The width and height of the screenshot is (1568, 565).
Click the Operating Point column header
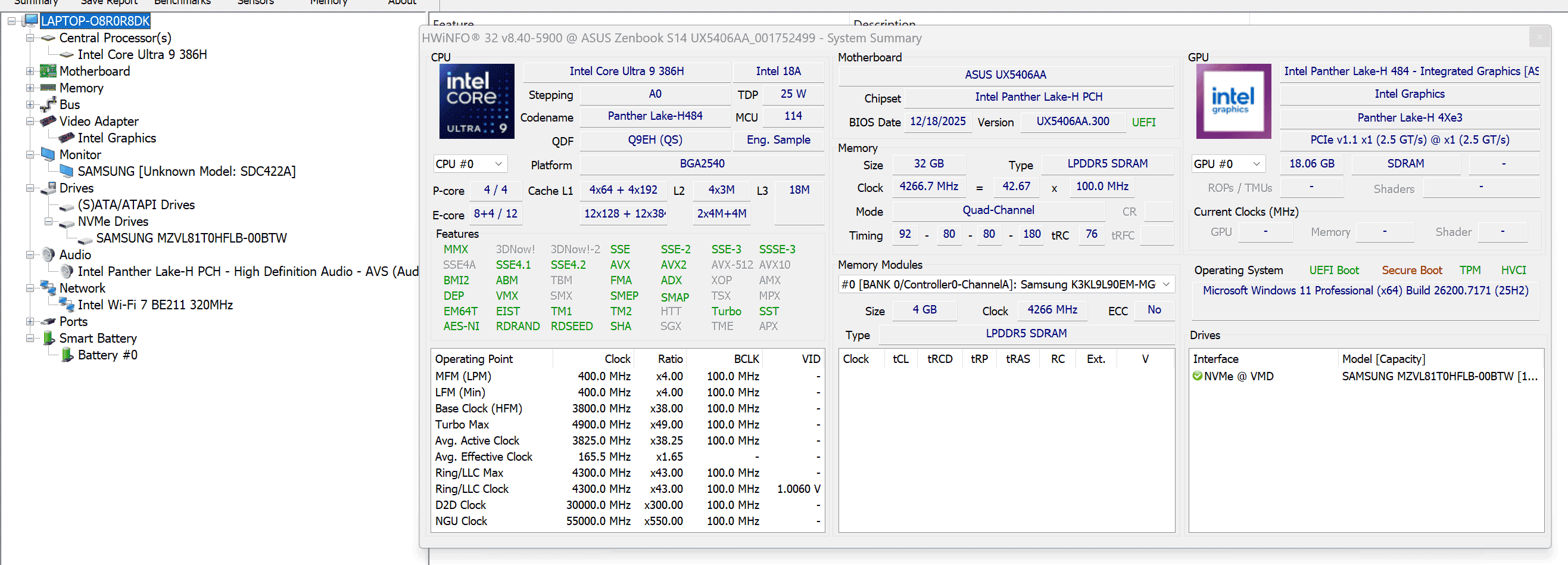(x=492, y=359)
